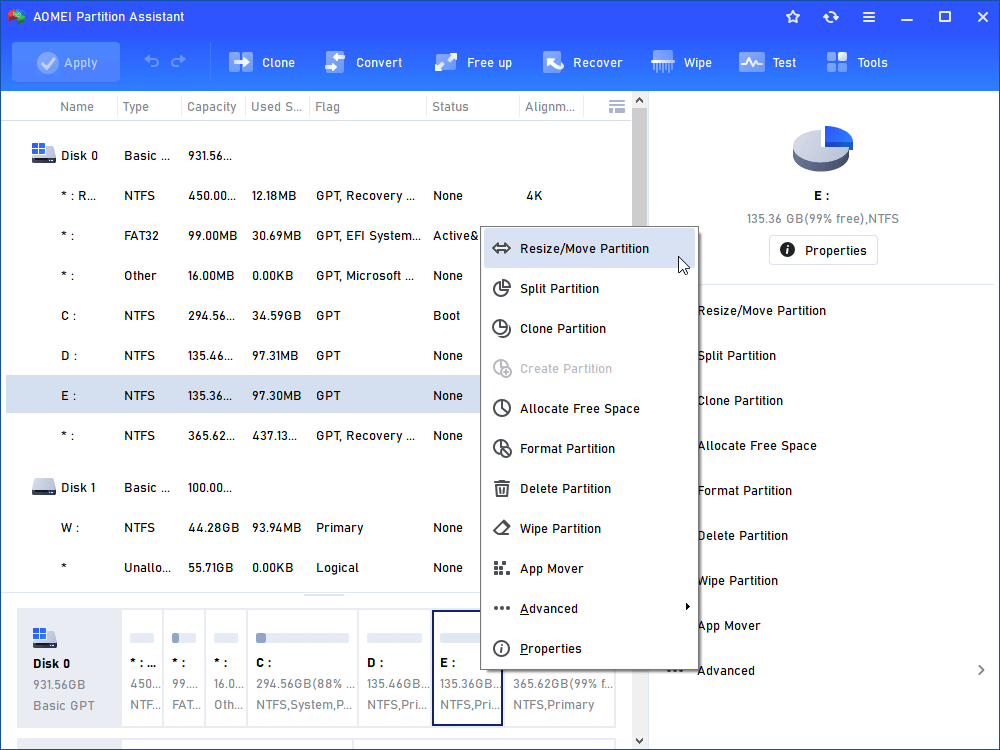
Task: Click Format Partition in right panel
Action: [745, 490]
